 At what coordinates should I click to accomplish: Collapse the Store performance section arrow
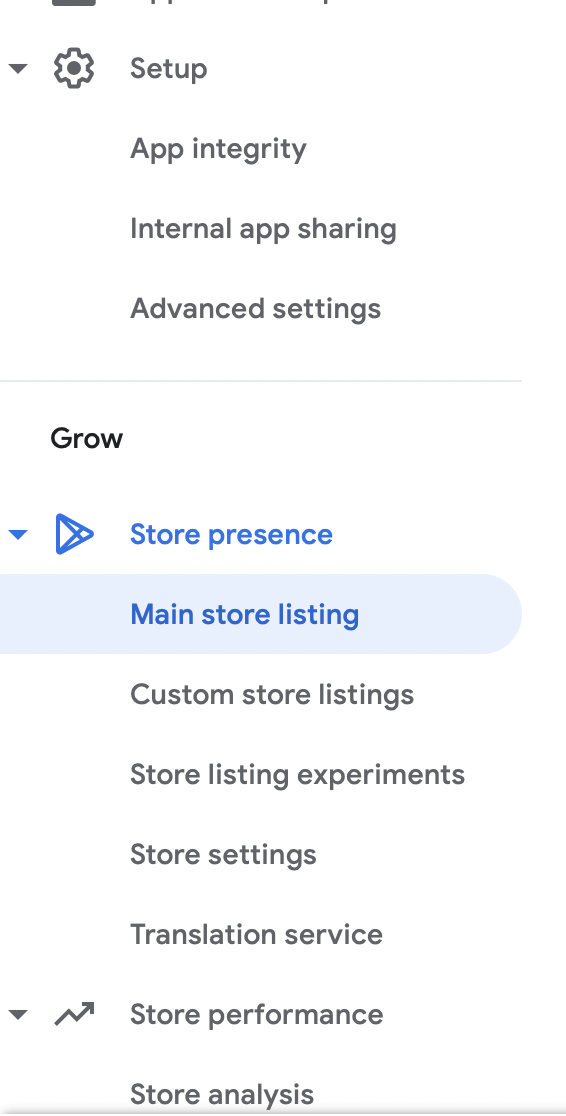pos(18,1014)
